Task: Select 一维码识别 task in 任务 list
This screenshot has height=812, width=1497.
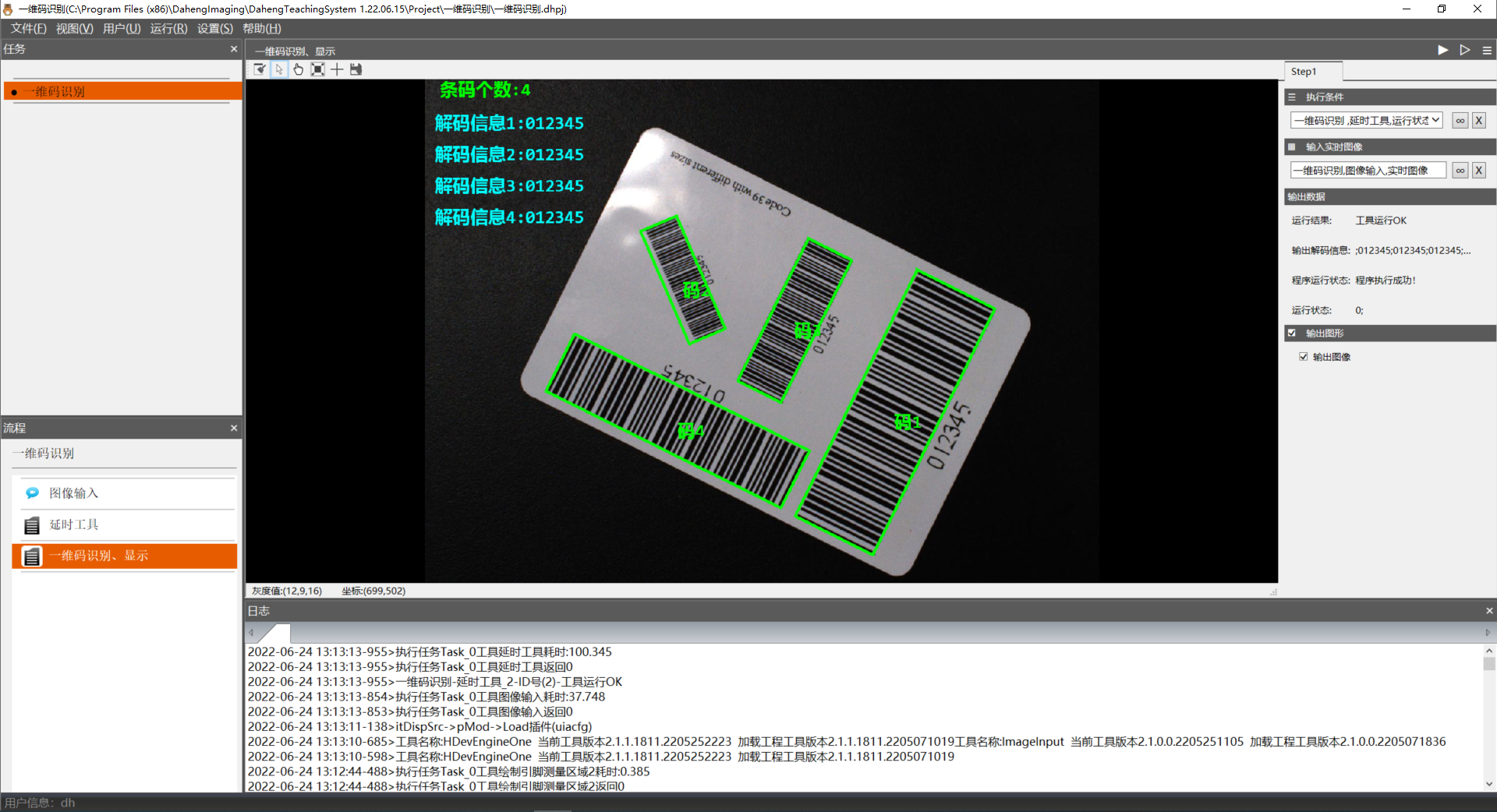Action: click(x=123, y=92)
